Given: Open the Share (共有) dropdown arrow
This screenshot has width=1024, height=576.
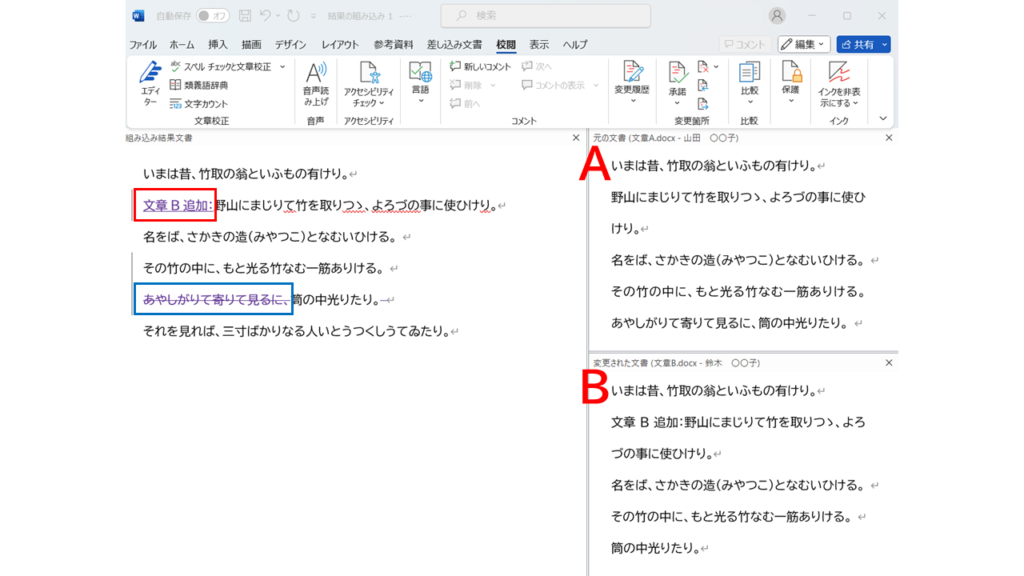Looking at the screenshot, I should click(885, 44).
